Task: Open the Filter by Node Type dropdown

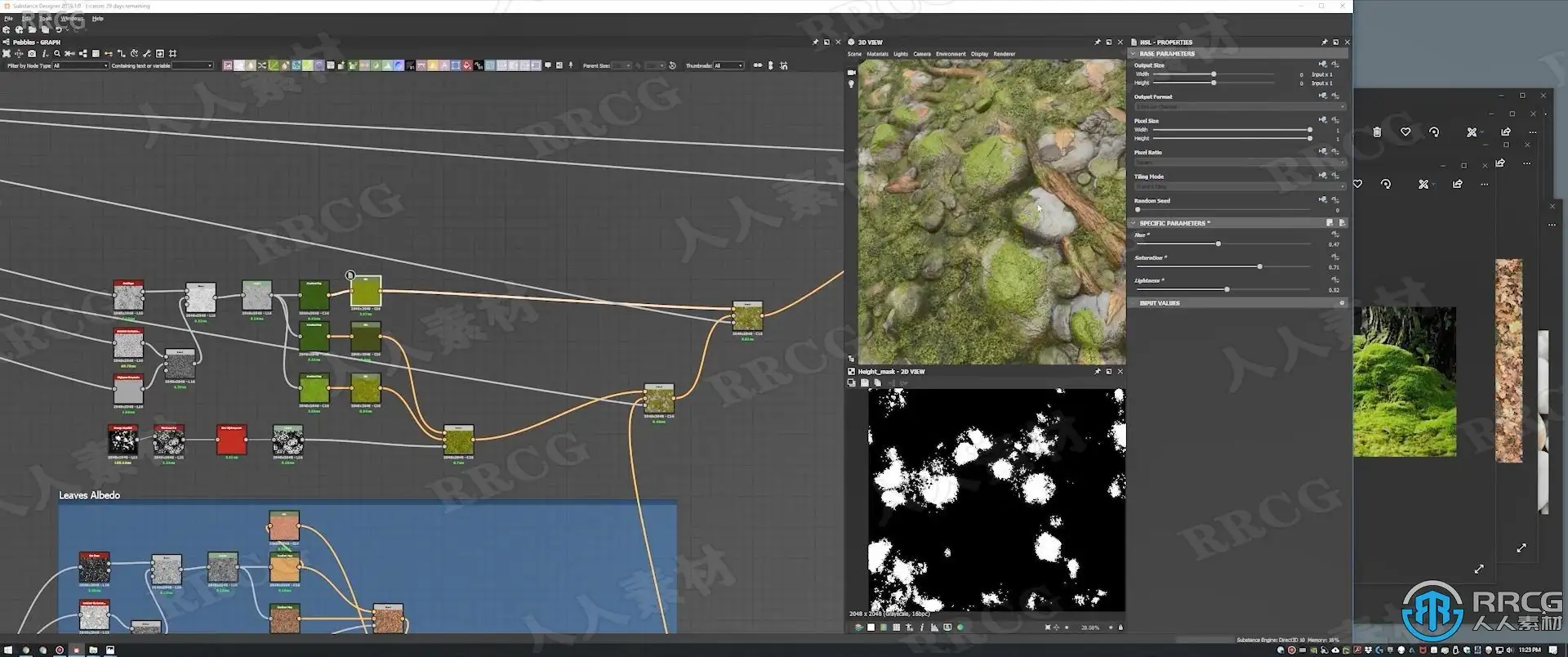Action: tap(80, 66)
